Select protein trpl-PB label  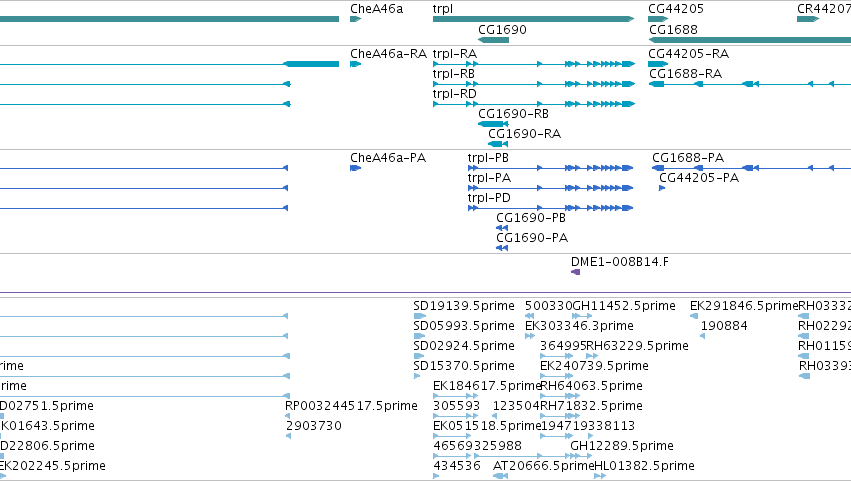488,158
